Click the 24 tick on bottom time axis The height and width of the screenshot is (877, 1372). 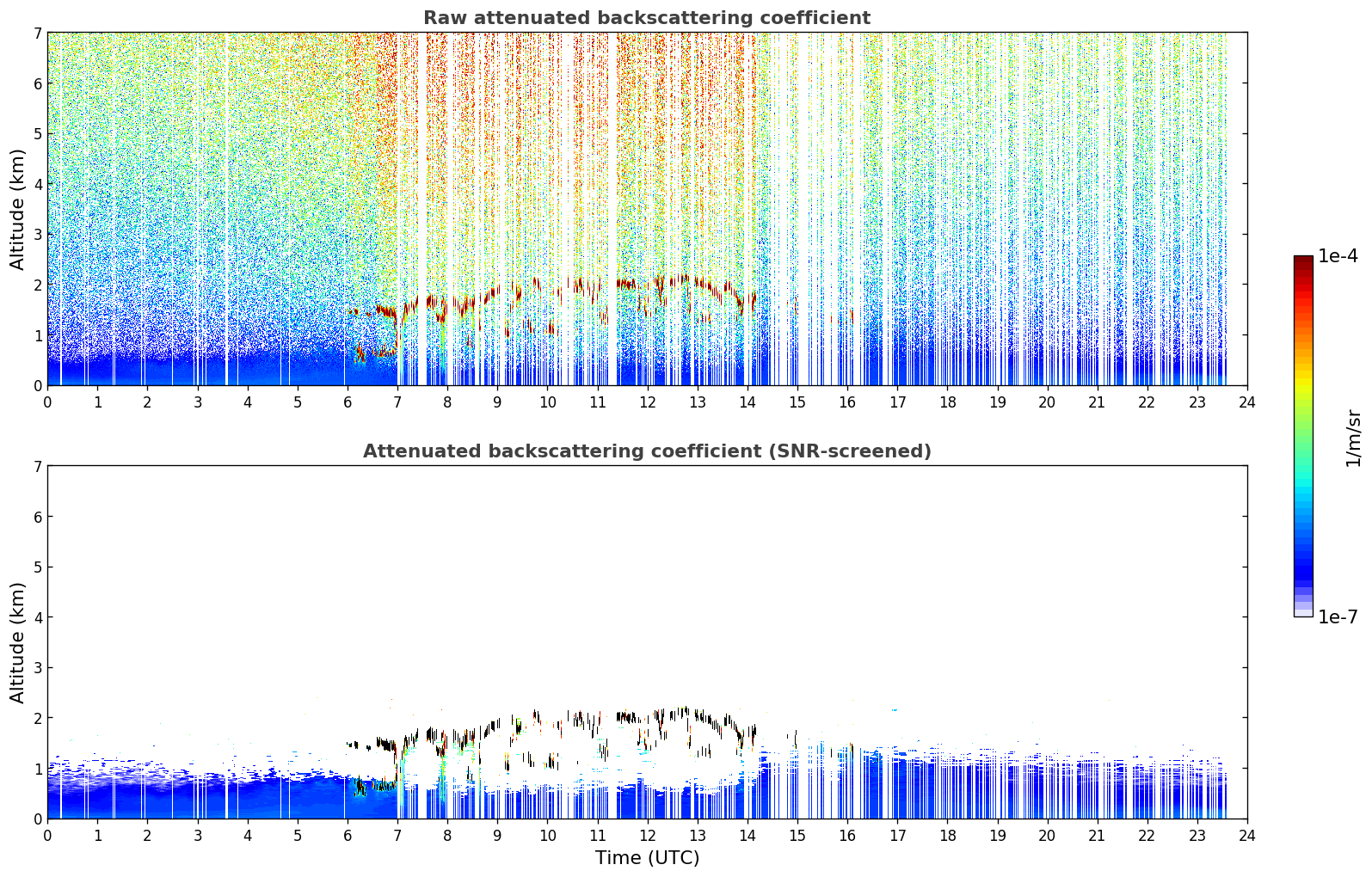(x=1247, y=835)
